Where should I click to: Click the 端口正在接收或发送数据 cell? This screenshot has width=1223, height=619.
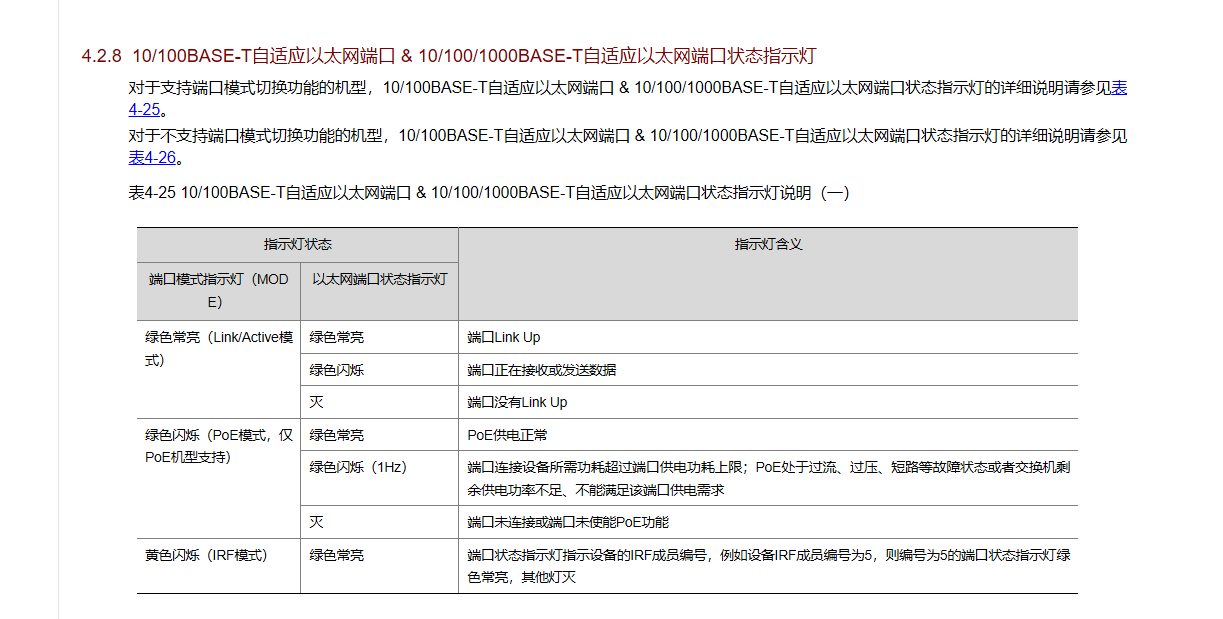768,370
